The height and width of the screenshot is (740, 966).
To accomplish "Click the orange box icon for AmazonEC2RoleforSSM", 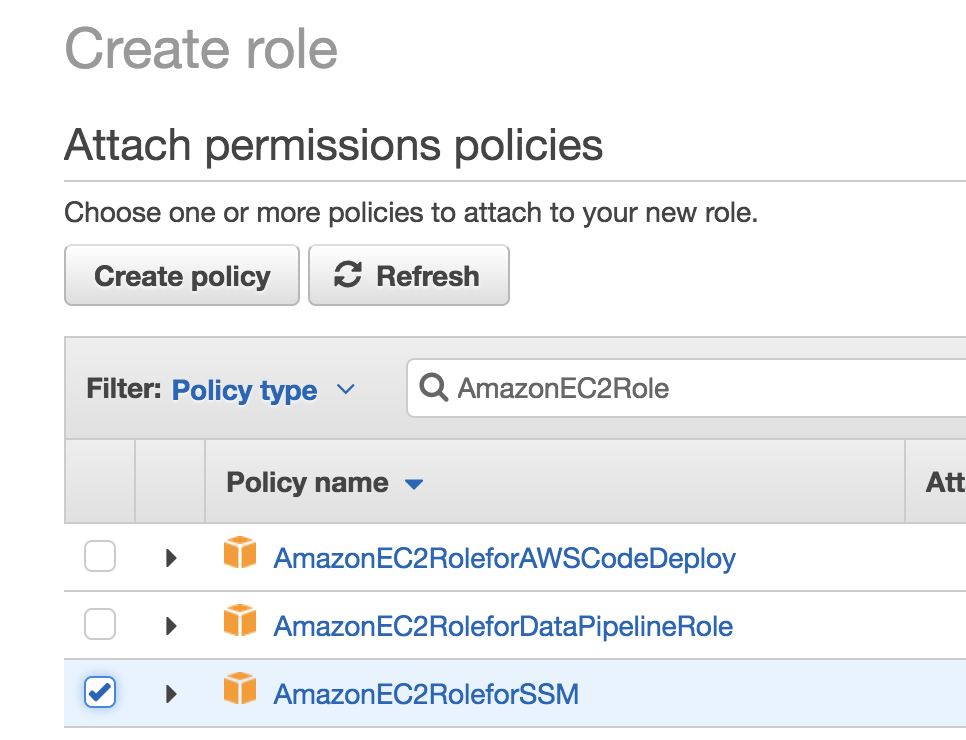I will click(x=240, y=691).
